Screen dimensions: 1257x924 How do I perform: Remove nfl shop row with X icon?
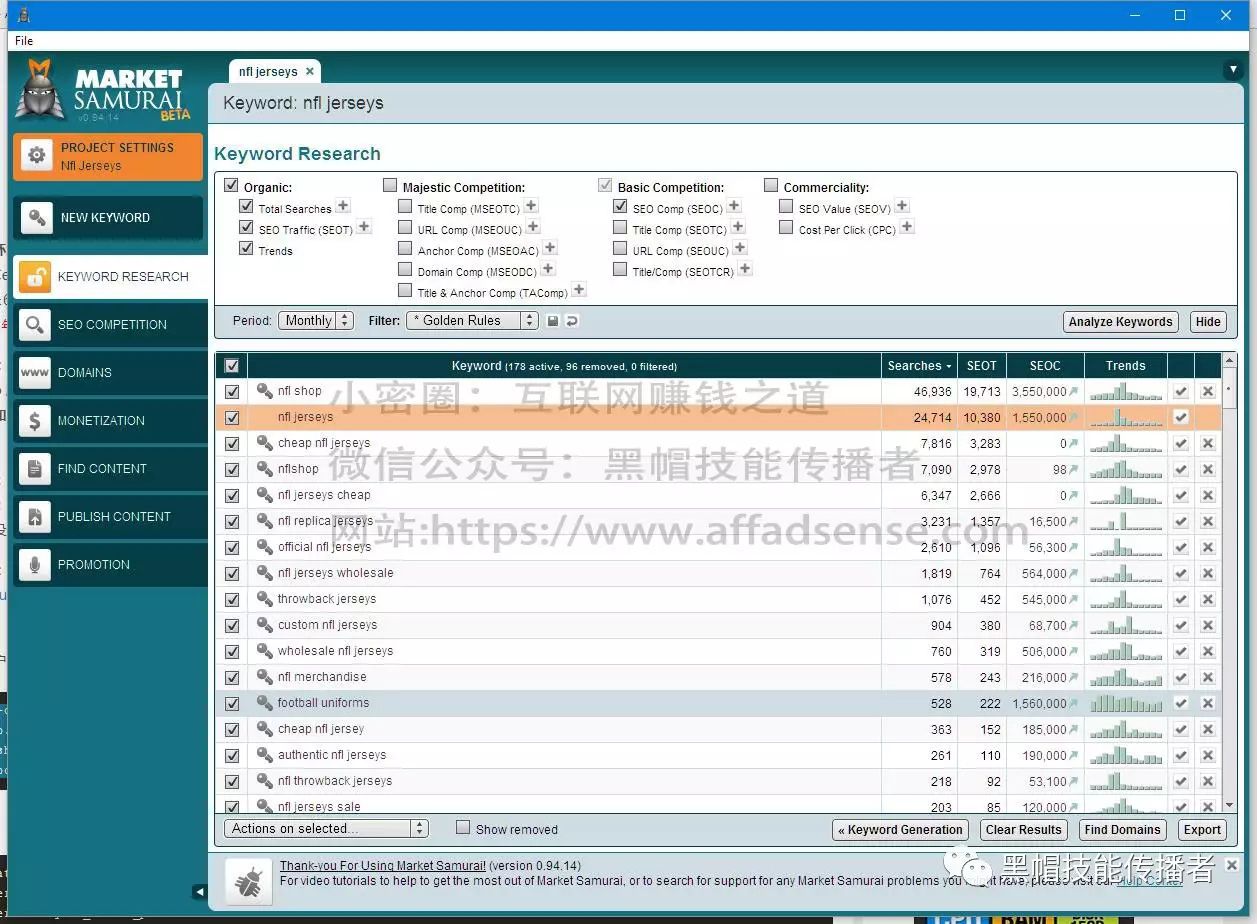pos(1207,392)
